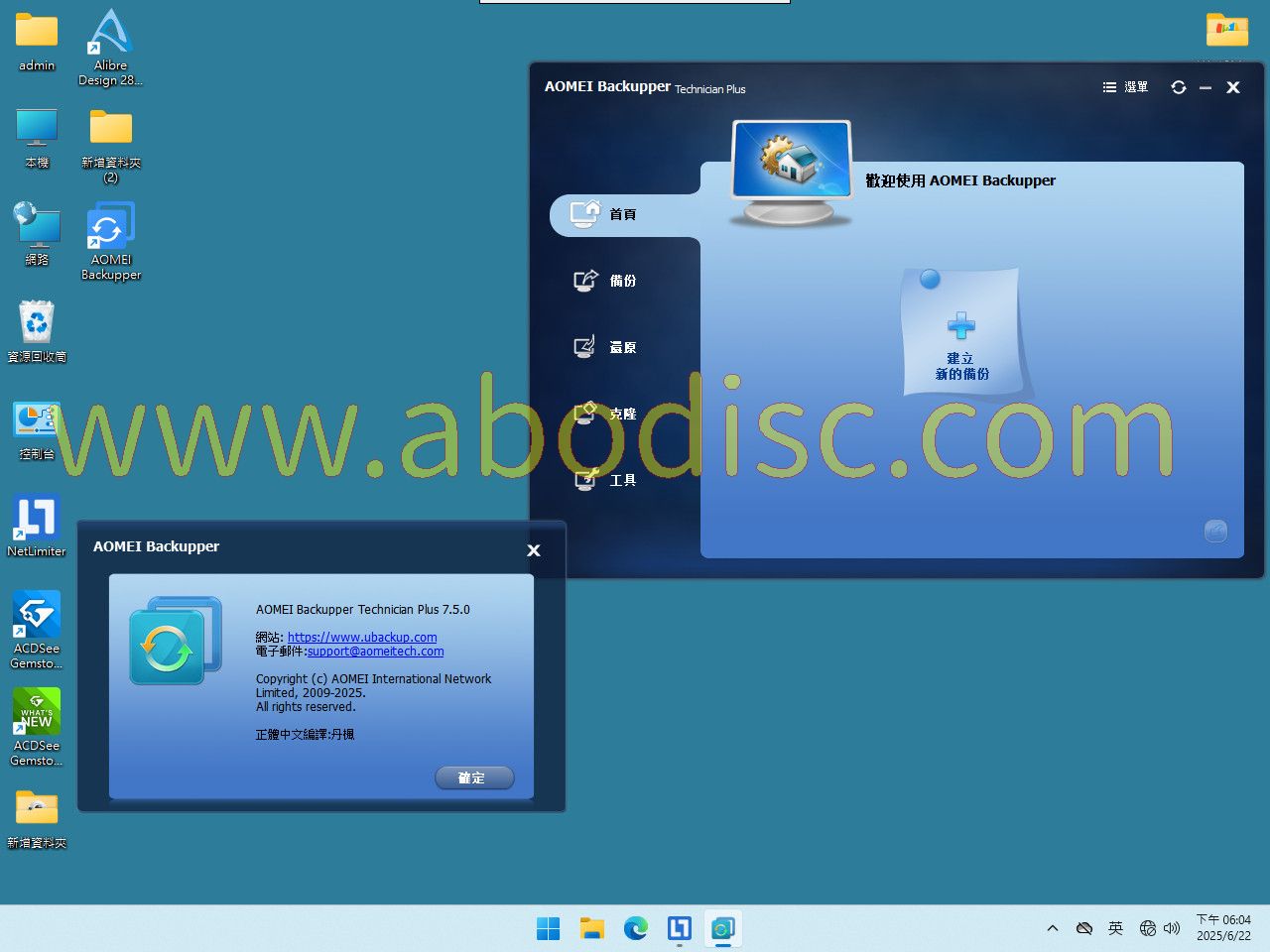Open the https://www.ubackup.com link
This screenshot has height=952, width=1270.
[362, 638]
